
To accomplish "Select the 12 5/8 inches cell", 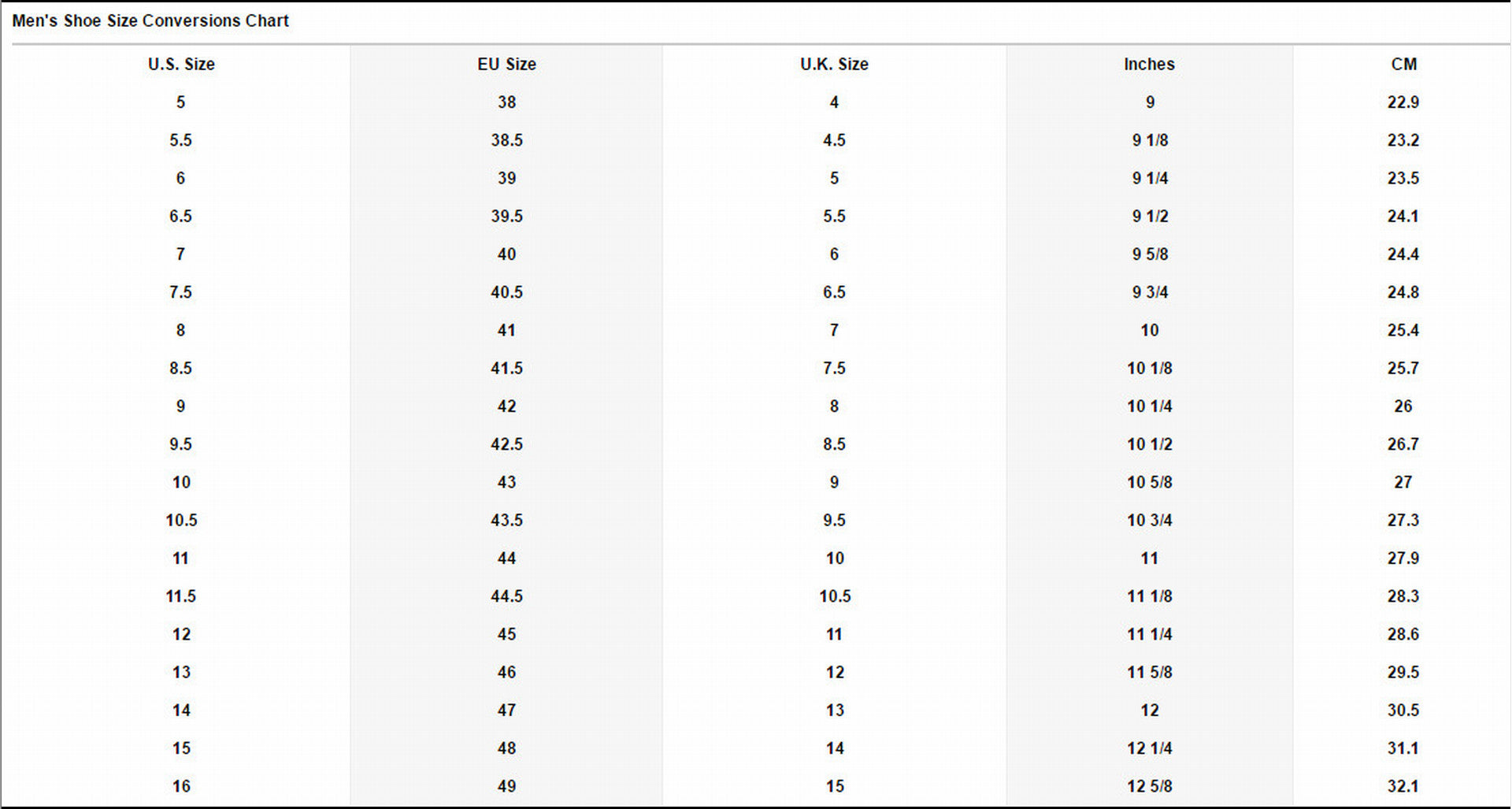I will tap(1150, 786).
